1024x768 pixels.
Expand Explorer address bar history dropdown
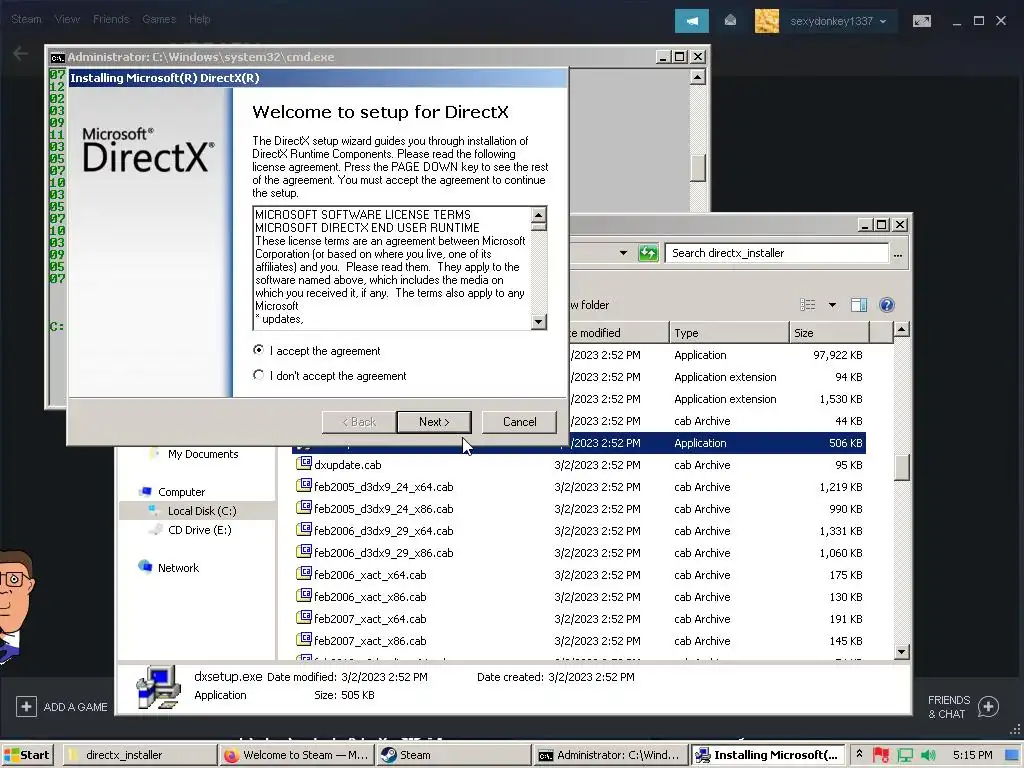click(x=623, y=253)
